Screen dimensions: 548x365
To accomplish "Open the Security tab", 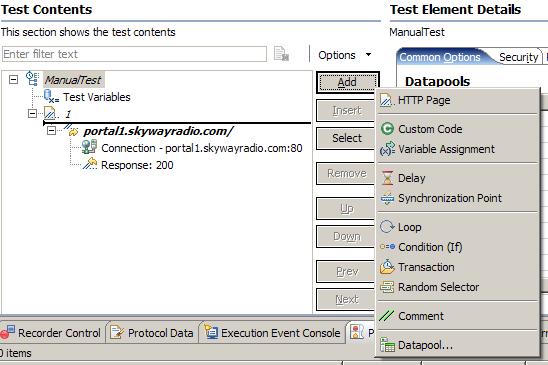I will pos(518,57).
